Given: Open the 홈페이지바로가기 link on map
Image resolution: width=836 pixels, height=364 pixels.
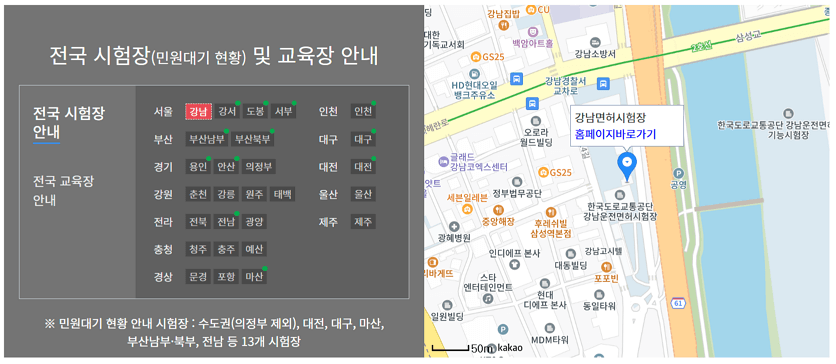Looking at the screenshot, I should (x=615, y=134).
